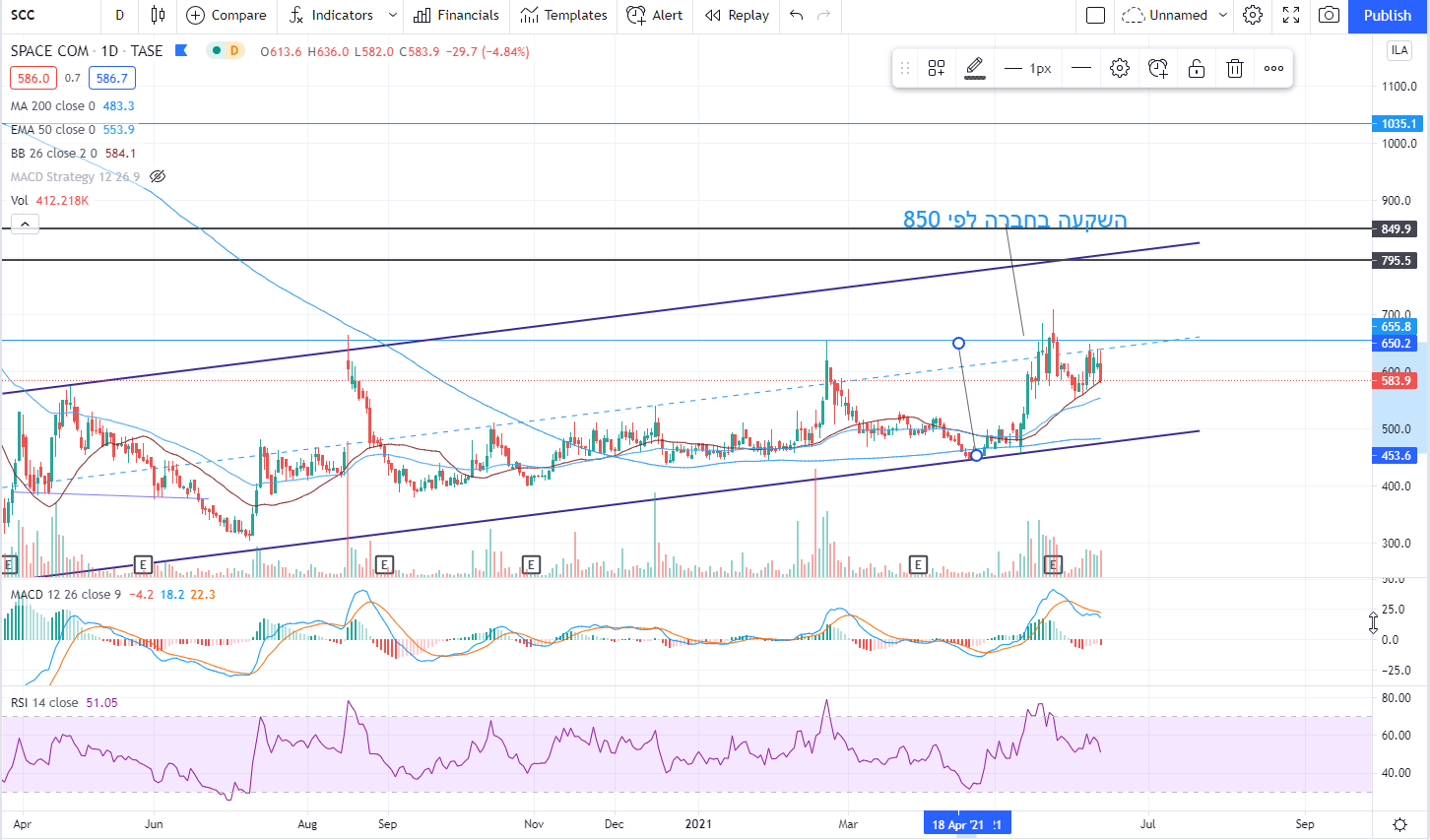This screenshot has height=840, width=1430.
Task: Open chart settings gear in top bar
Action: click(x=1253, y=15)
